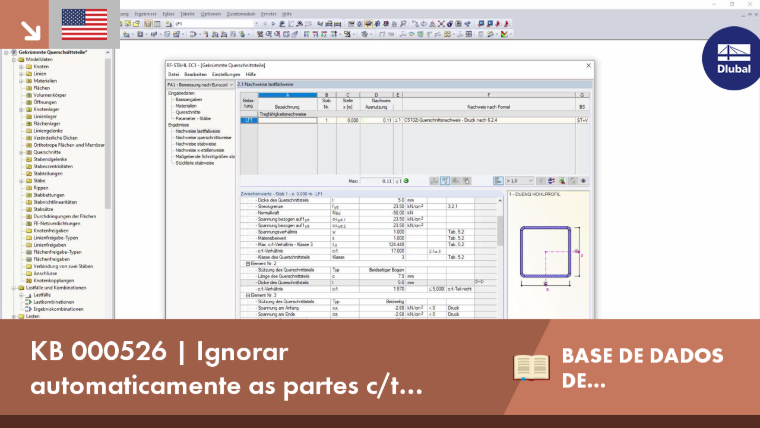Viewport: 760px width, 428px height.
Task: Click the orange arrow icon at top-left
Action: 31,30
